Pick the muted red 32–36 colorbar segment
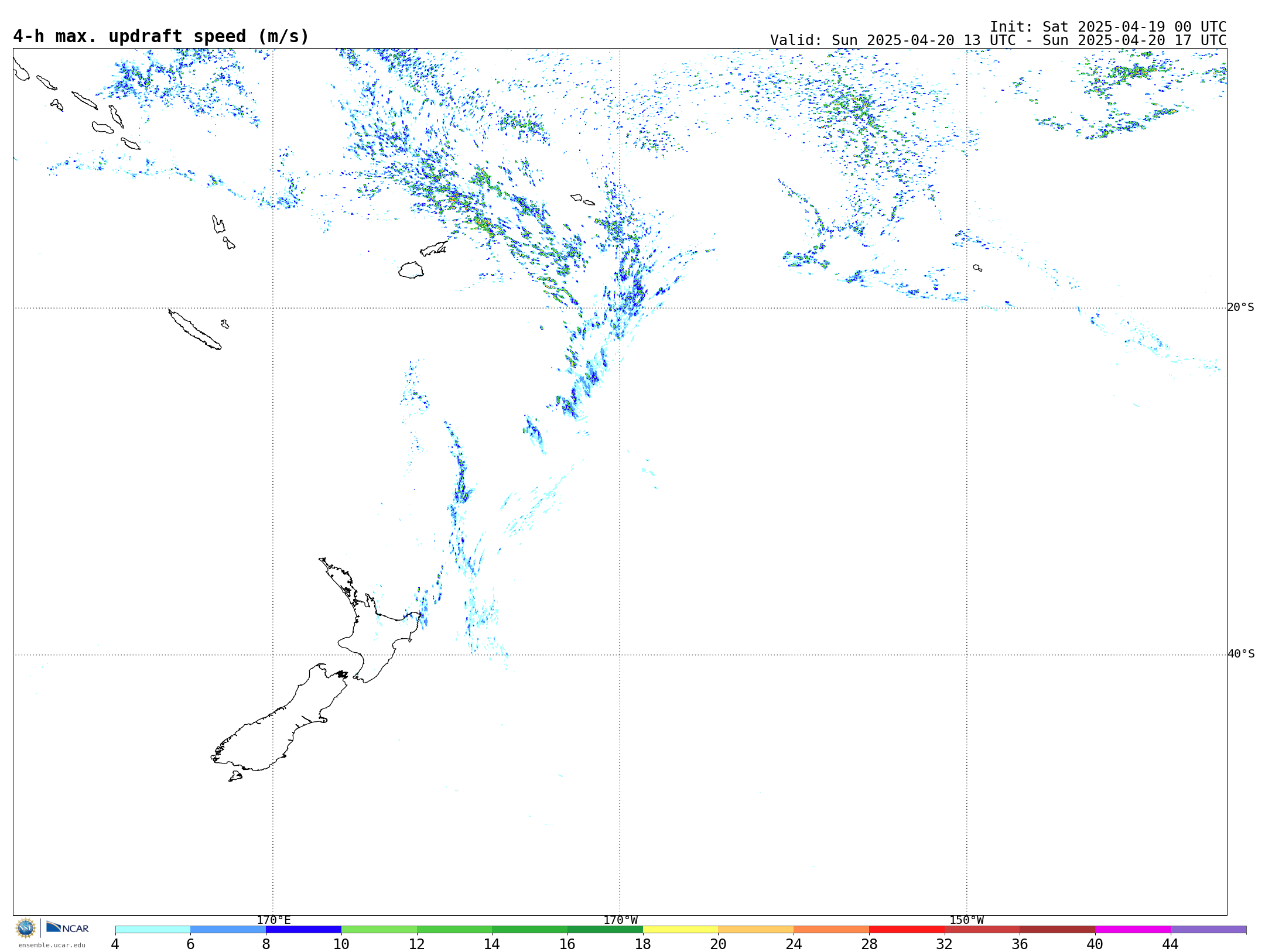The height and width of the screenshot is (952, 1265). coord(982,930)
